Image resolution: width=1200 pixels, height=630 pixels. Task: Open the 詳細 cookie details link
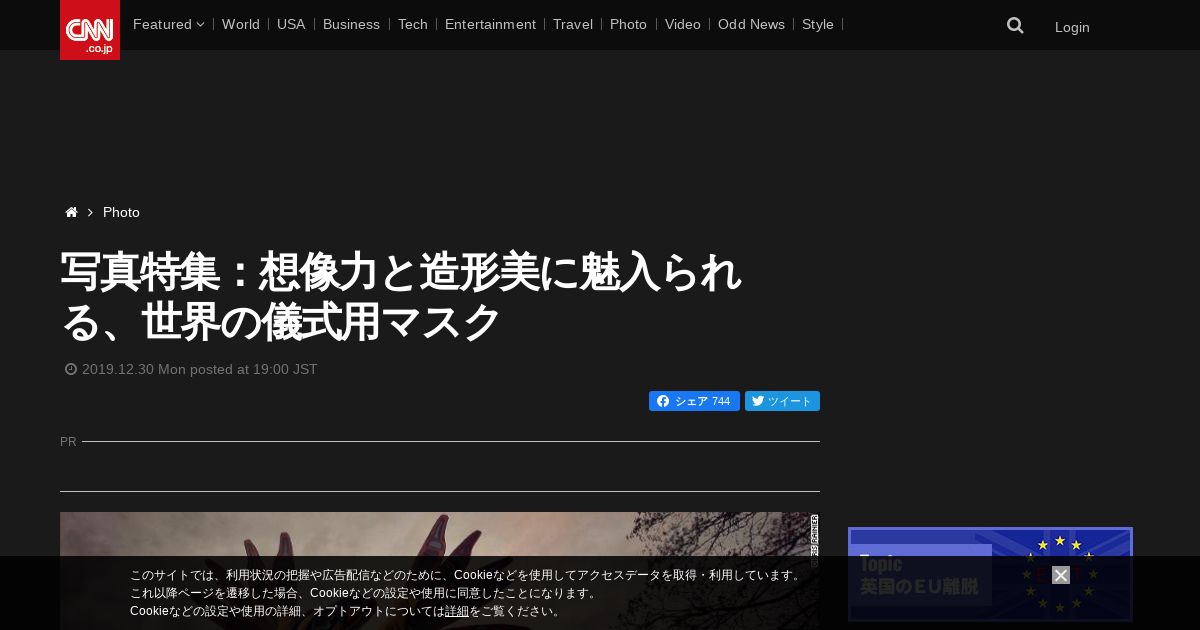(x=457, y=611)
